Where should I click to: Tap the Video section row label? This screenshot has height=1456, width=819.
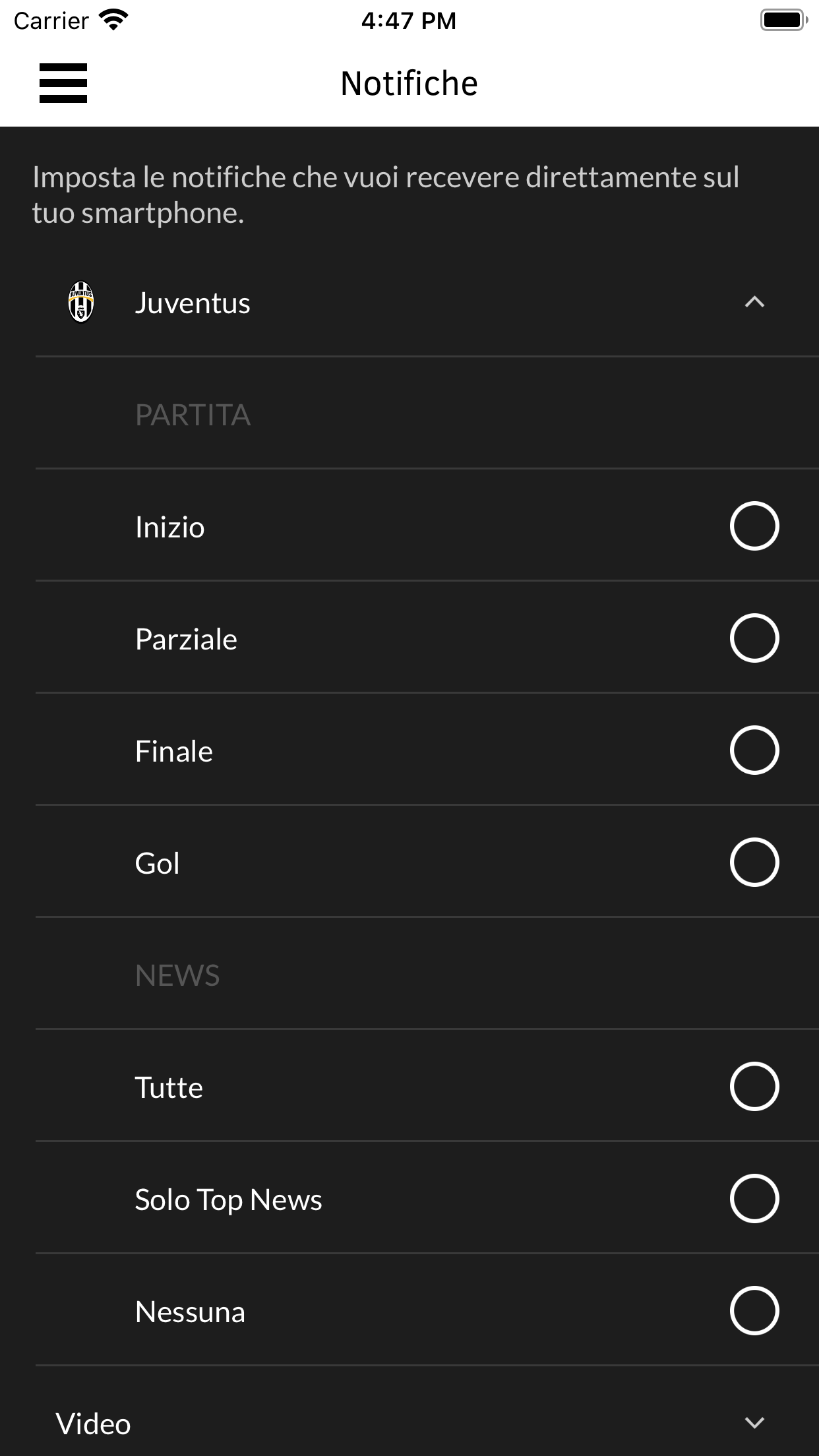(94, 1424)
